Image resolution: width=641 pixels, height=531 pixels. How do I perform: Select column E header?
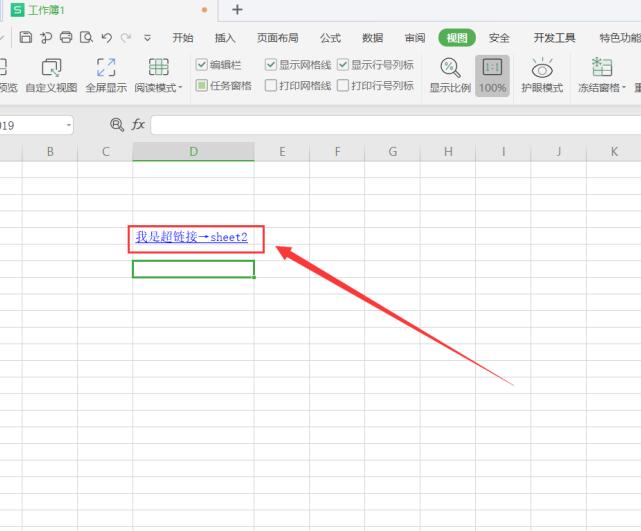point(282,152)
